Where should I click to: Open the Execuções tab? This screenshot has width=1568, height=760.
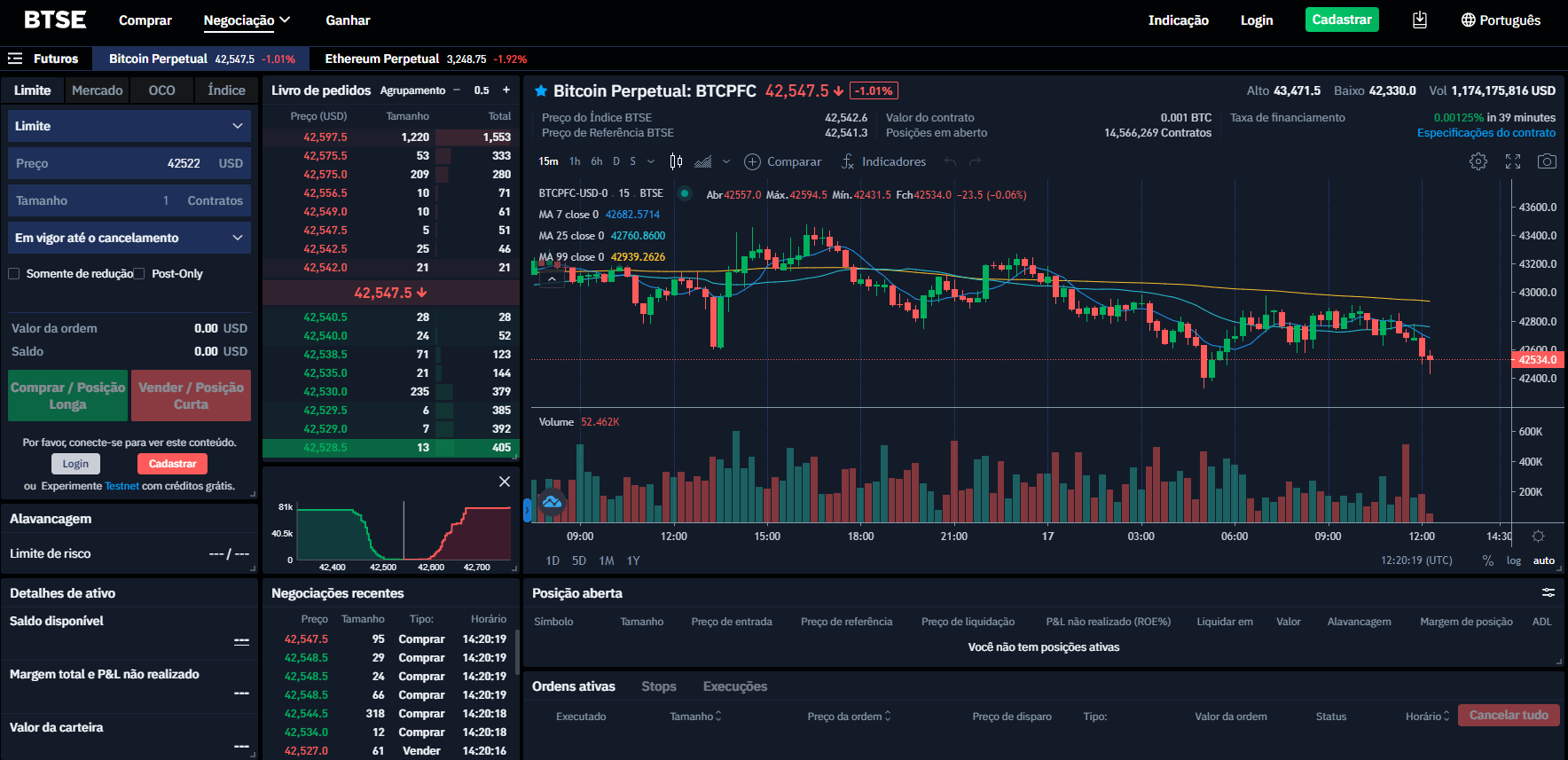tap(735, 686)
